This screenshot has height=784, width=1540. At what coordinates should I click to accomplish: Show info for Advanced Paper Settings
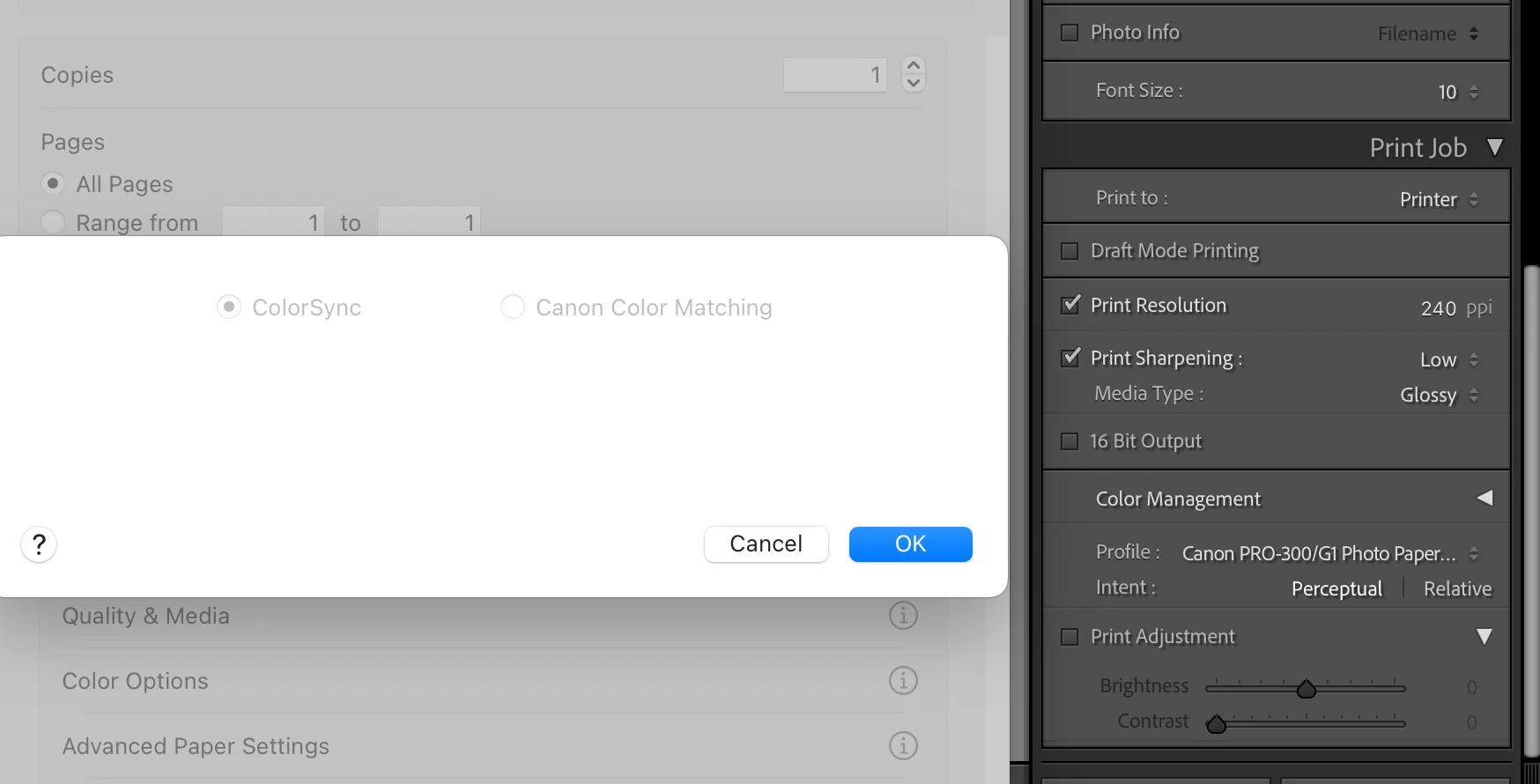pyautogui.click(x=903, y=745)
